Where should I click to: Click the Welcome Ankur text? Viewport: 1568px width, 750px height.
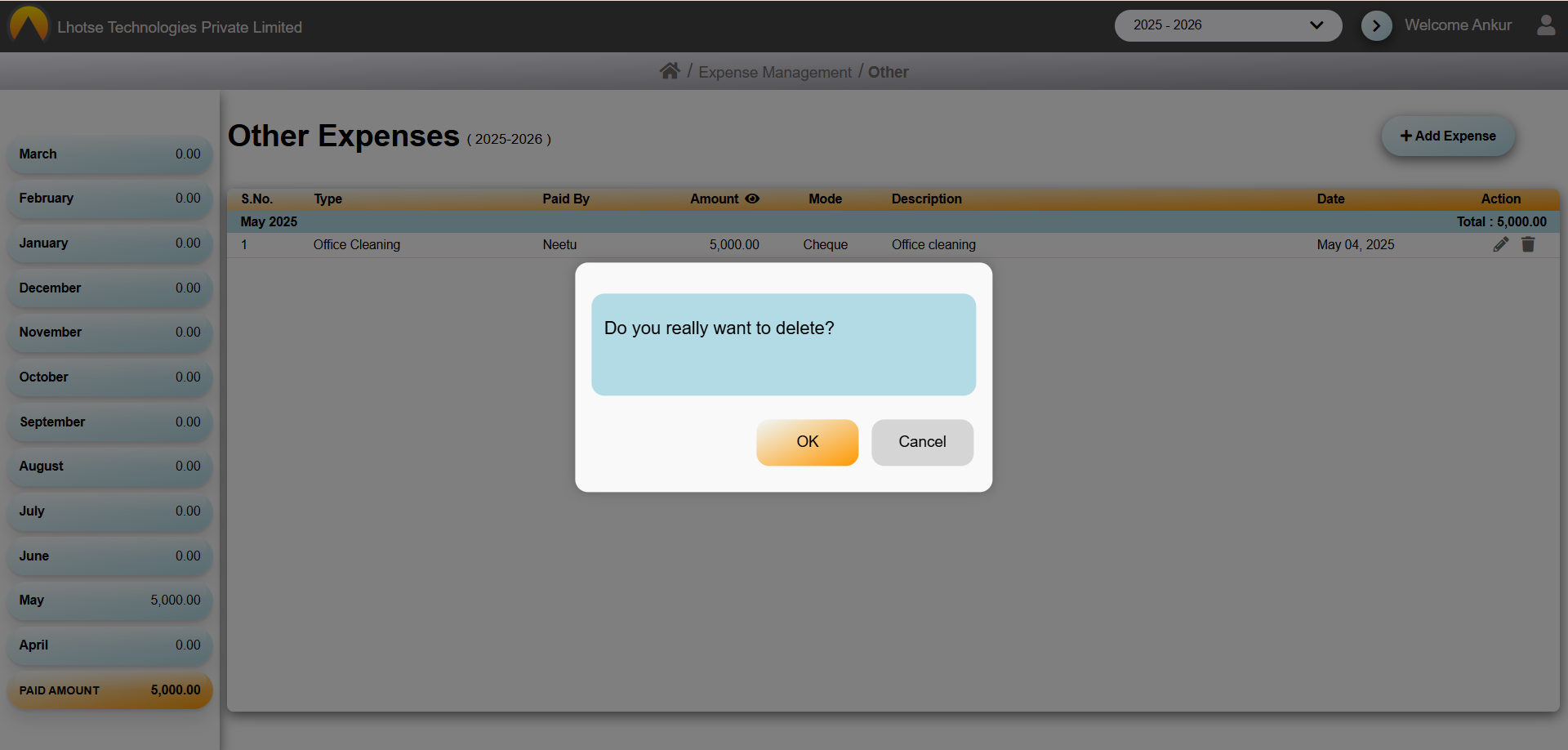point(1458,25)
